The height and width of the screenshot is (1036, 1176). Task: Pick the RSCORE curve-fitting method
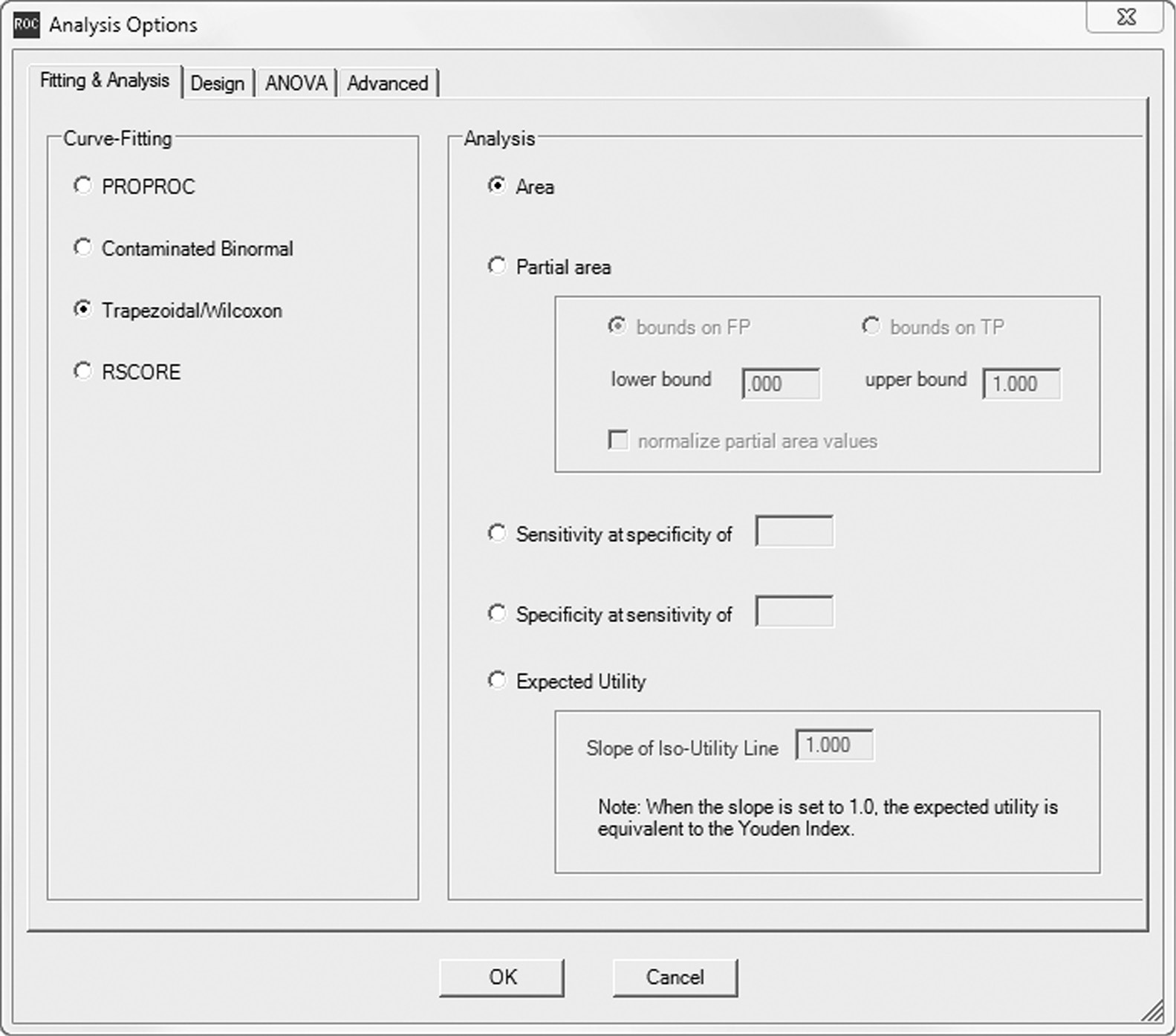click(82, 371)
